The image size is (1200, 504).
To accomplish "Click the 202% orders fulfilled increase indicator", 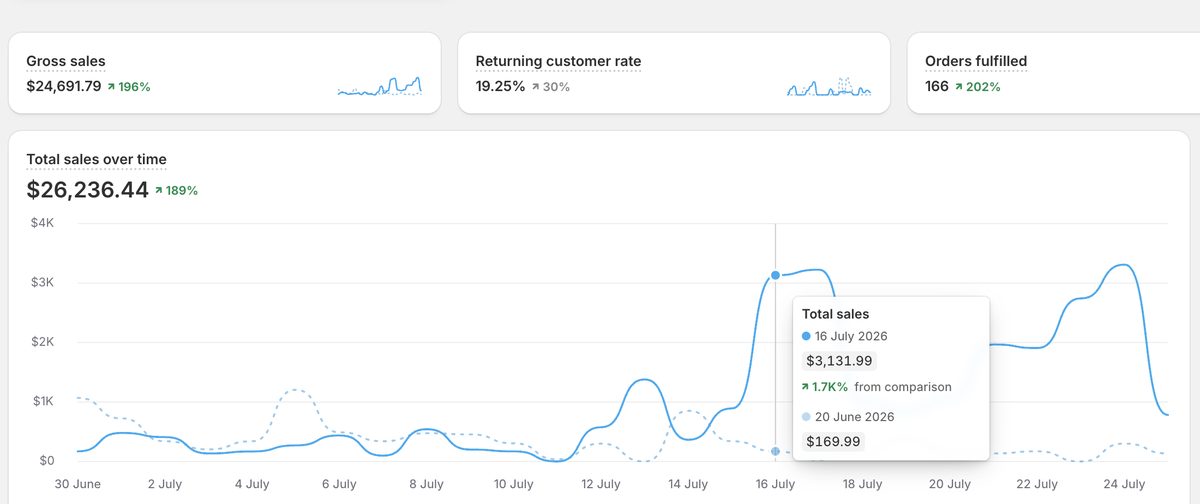I will coord(978,87).
